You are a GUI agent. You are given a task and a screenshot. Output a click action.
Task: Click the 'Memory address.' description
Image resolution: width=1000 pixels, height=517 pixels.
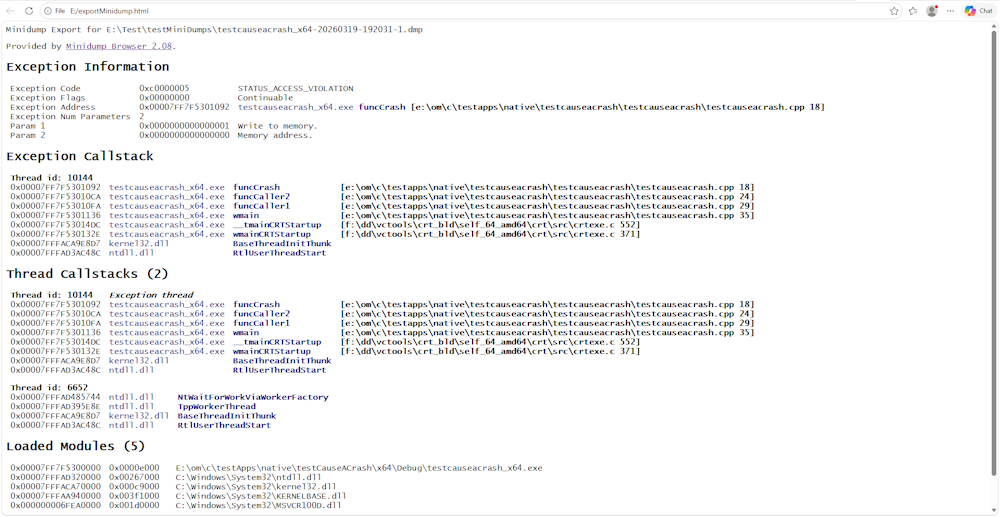(x=275, y=136)
